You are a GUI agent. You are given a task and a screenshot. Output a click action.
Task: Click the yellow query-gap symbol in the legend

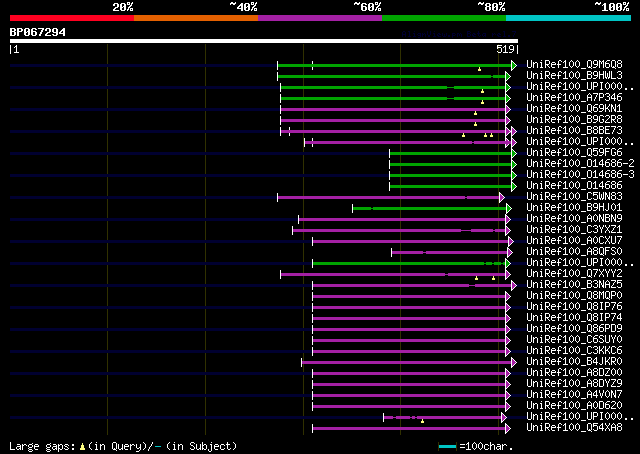point(82,447)
